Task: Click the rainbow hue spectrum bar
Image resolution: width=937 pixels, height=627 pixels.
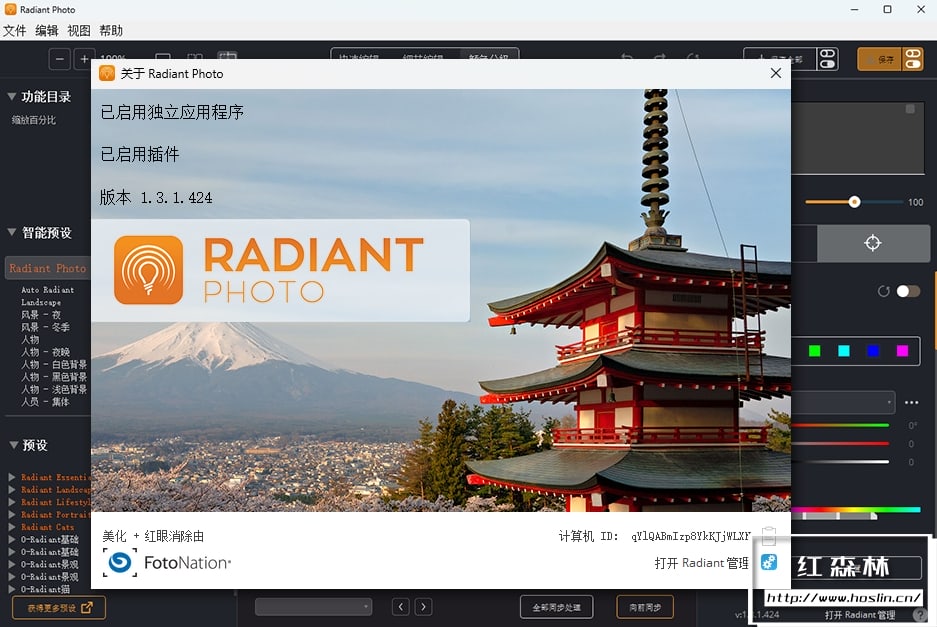Action: point(856,510)
